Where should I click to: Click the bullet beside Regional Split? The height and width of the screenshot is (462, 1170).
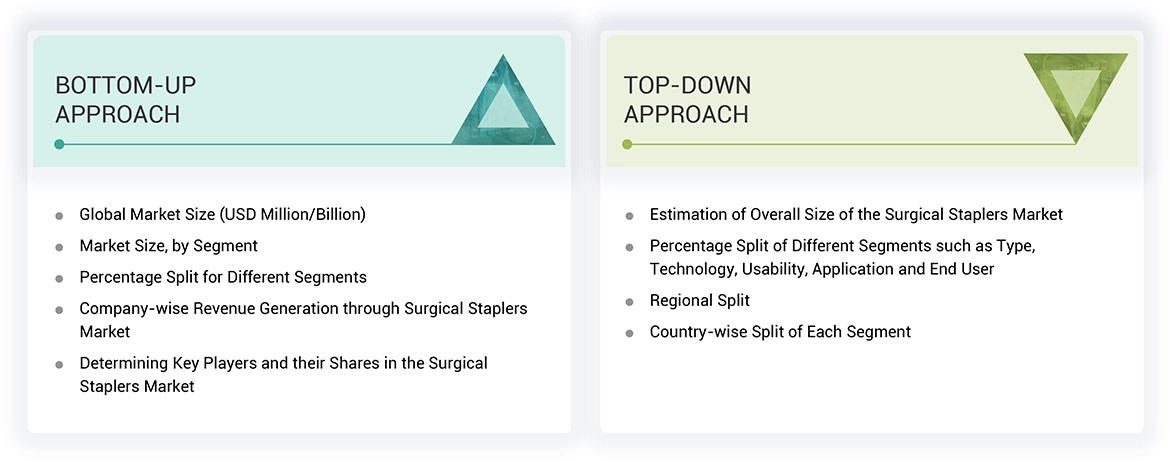(x=629, y=301)
